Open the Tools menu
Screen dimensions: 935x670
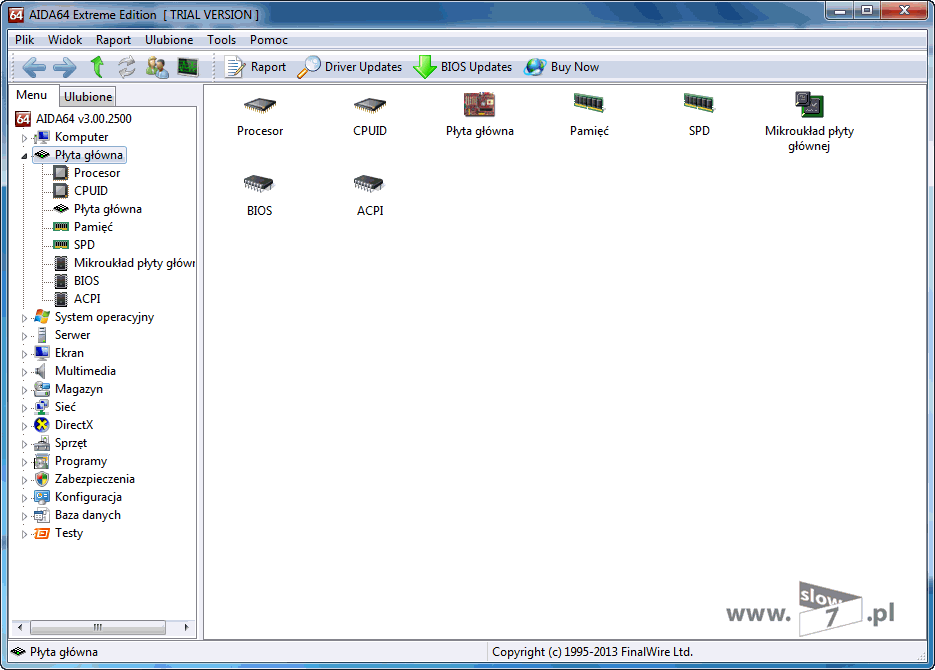click(x=221, y=40)
